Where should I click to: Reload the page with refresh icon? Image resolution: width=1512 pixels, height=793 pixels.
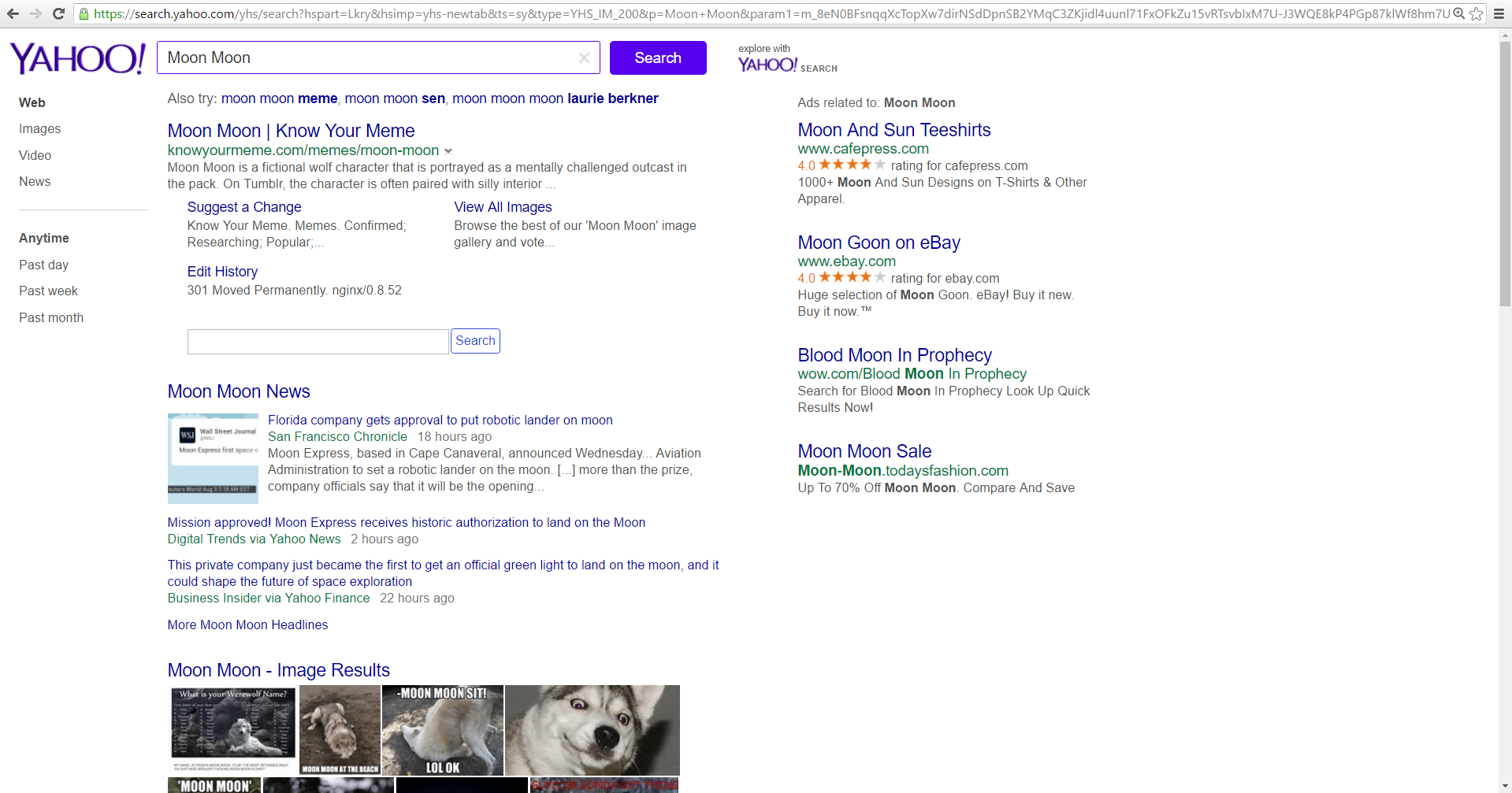point(58,13)
